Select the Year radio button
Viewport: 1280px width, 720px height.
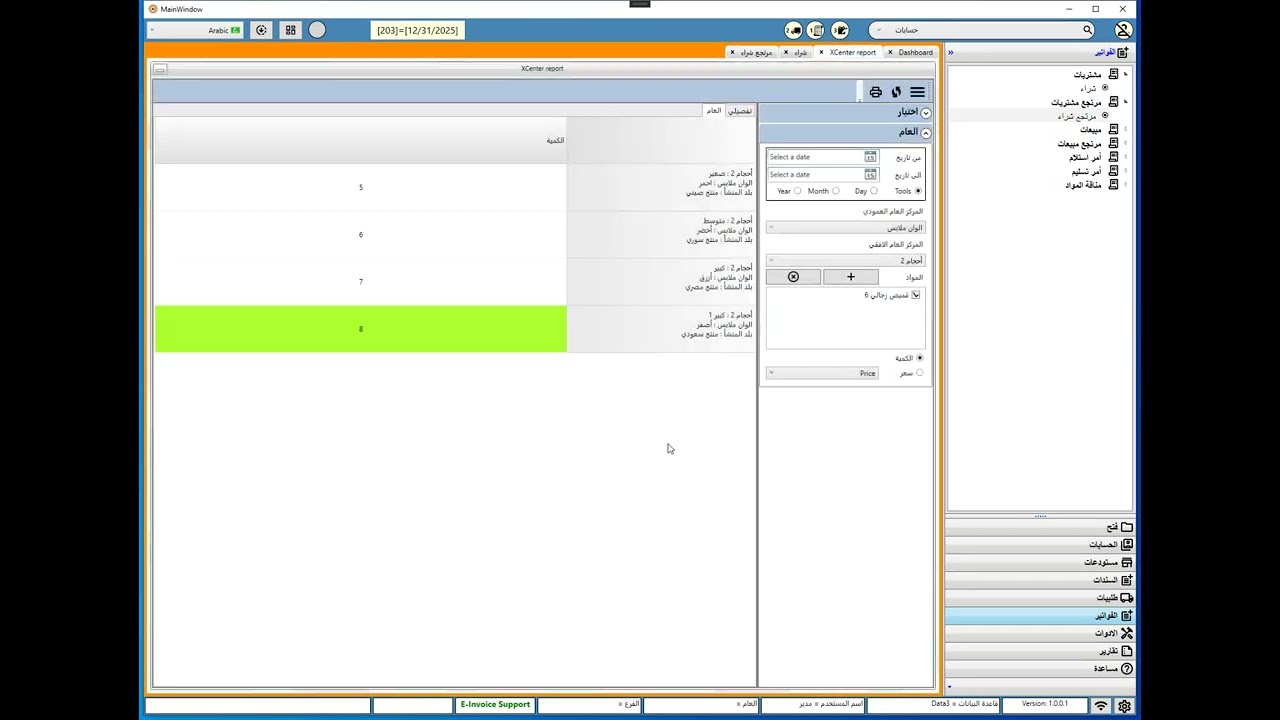coord(797,191)
